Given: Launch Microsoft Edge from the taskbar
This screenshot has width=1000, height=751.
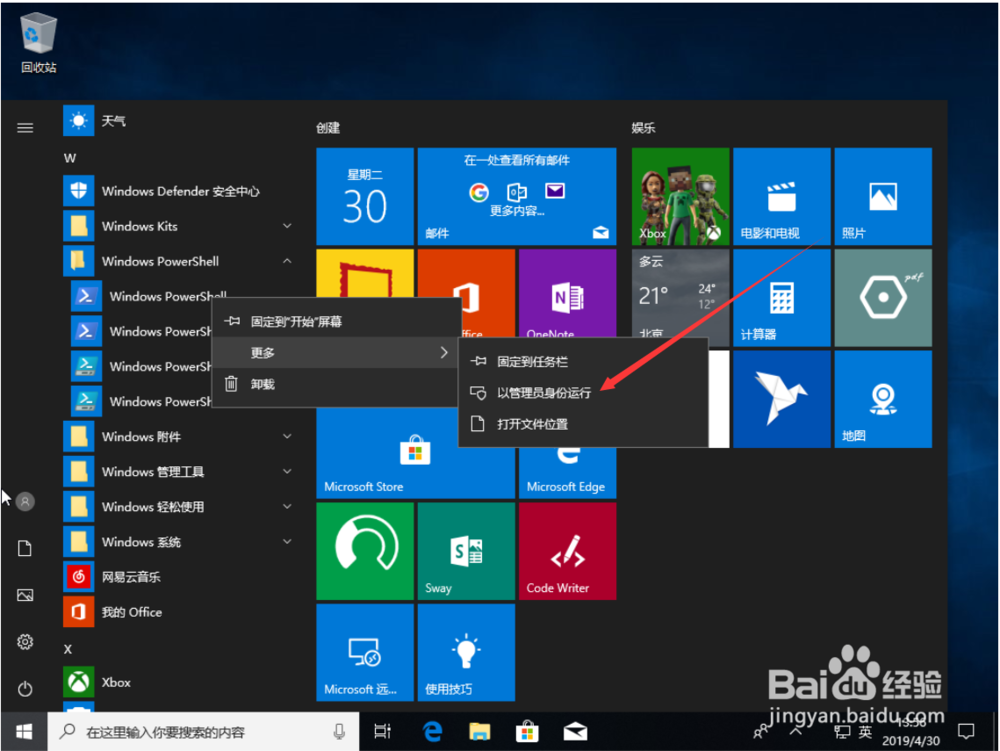Looking at the screenshot, I should click(x=431, y=731).
